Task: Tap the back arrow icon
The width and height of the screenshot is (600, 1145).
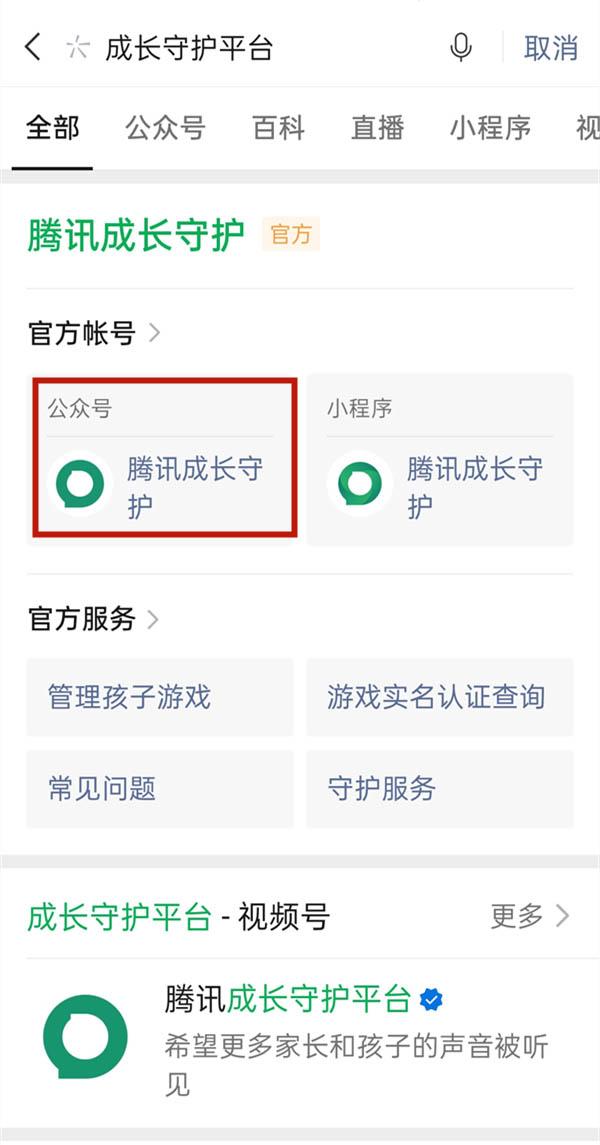Action: 32,47
